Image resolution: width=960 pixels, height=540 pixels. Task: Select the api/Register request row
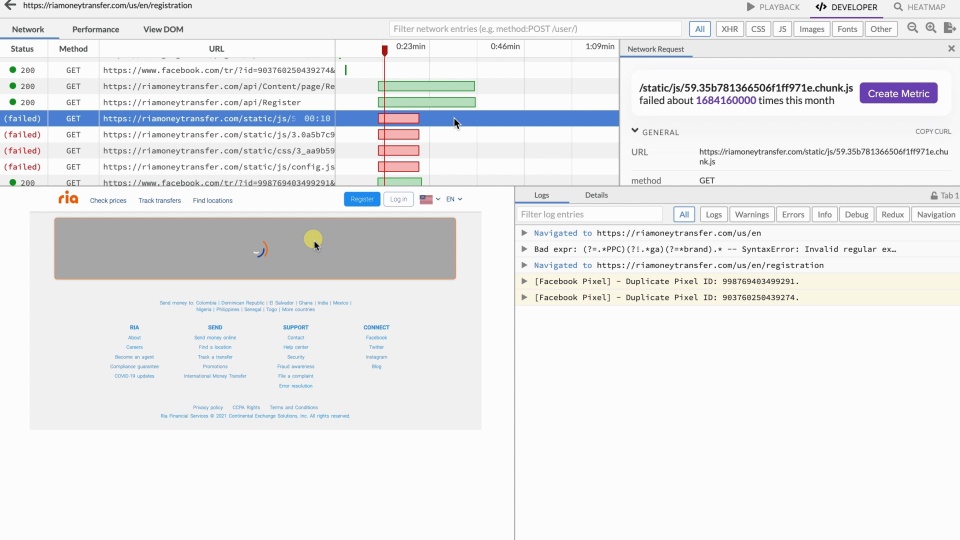point(309,102)
